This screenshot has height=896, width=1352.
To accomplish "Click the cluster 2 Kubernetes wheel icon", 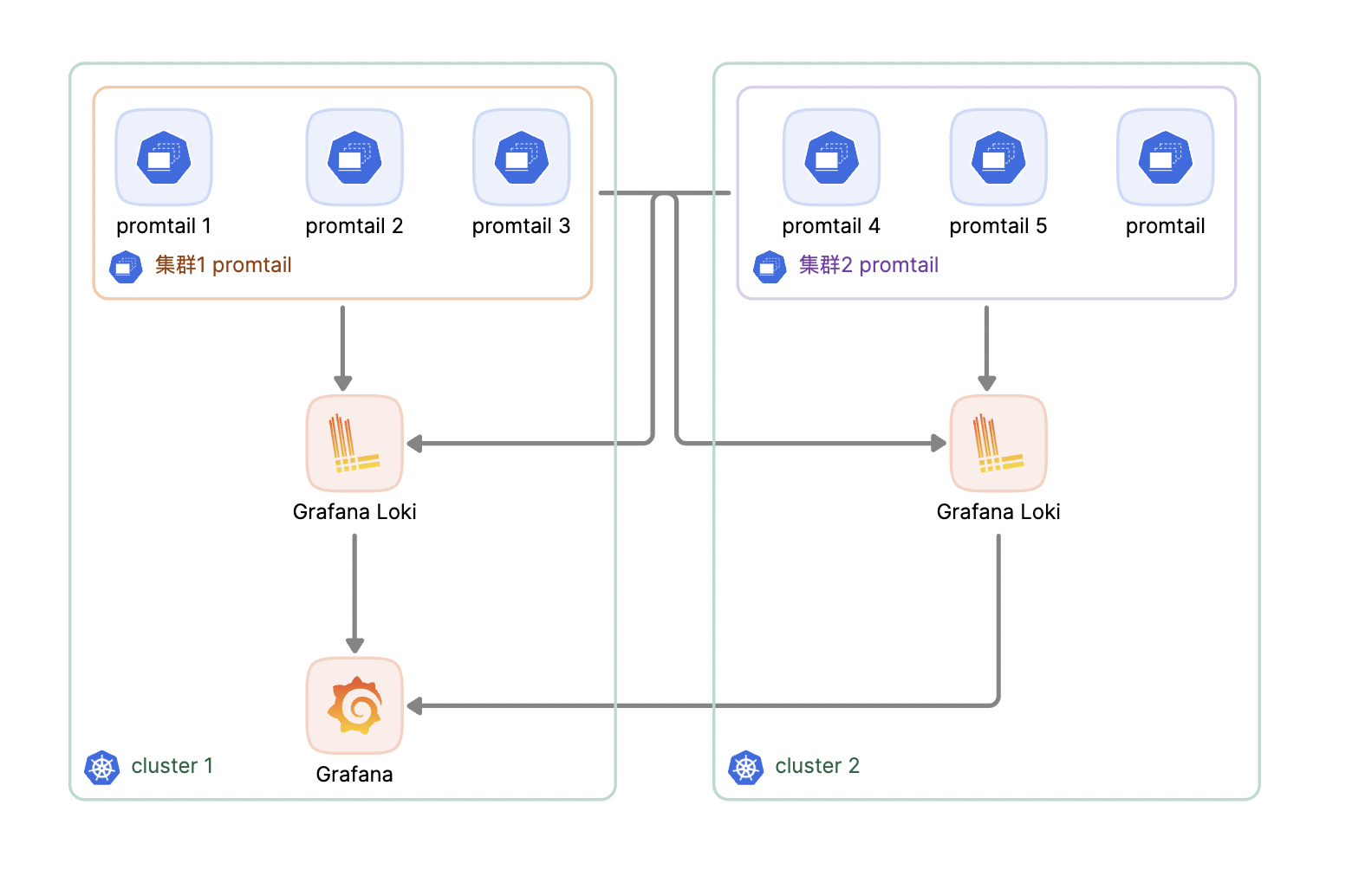I will pyautogui.click(x=746, y=767).
